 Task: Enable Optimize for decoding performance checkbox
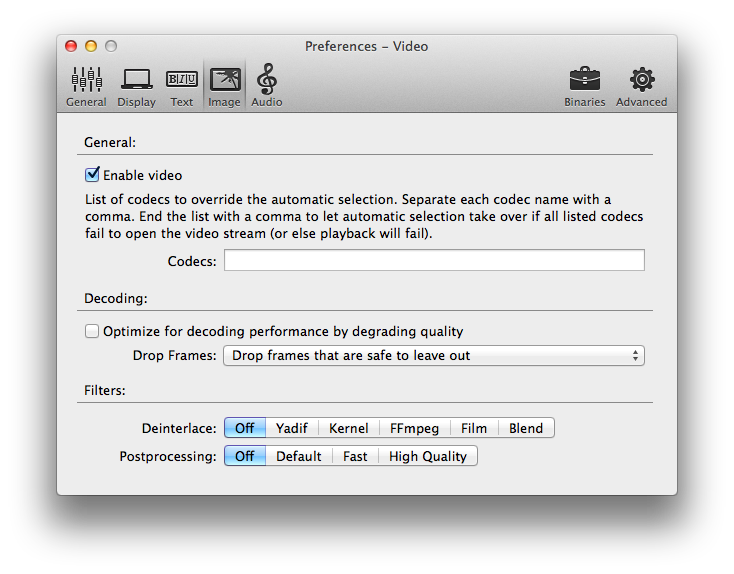click(93, 331)
